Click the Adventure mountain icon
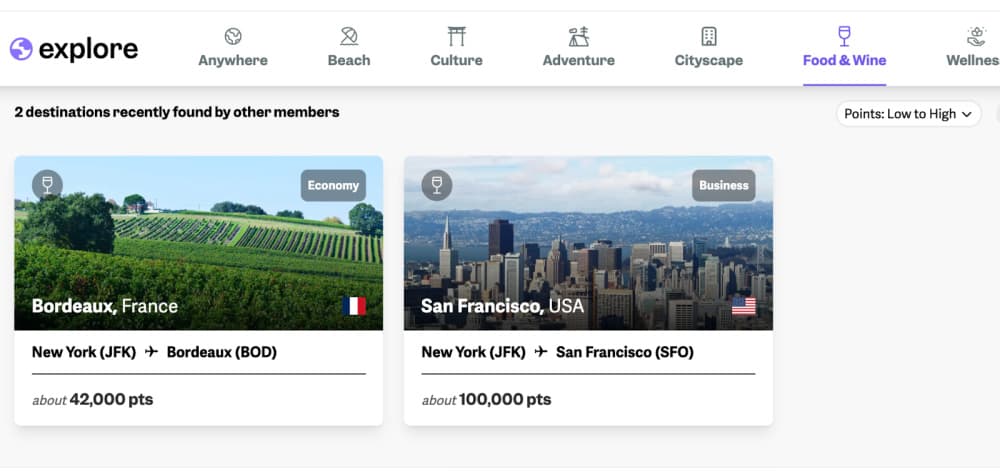1000x471 pixels. click(578, 37)
